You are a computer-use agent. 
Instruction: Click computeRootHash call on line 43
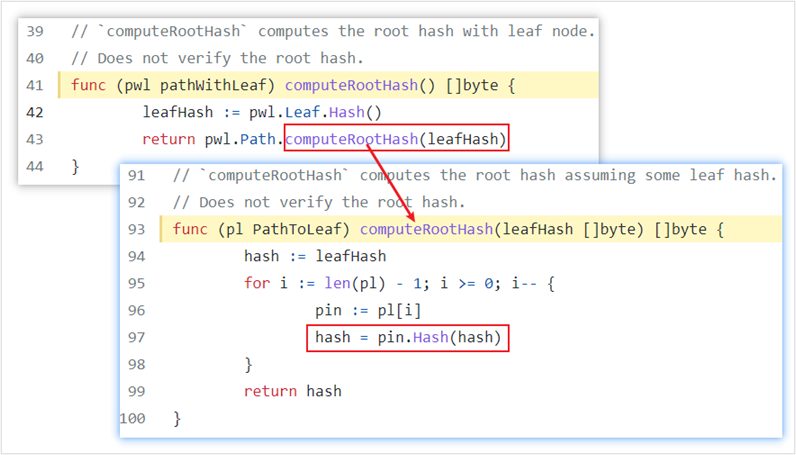click(x=396, y=139)
